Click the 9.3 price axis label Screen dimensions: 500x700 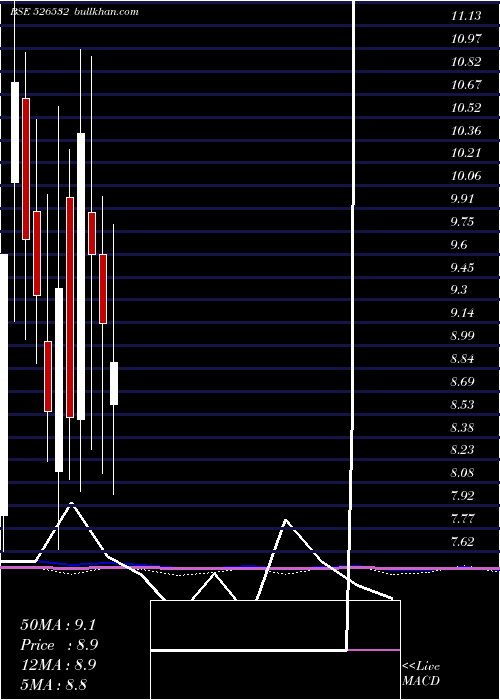[x=459, y=290]
